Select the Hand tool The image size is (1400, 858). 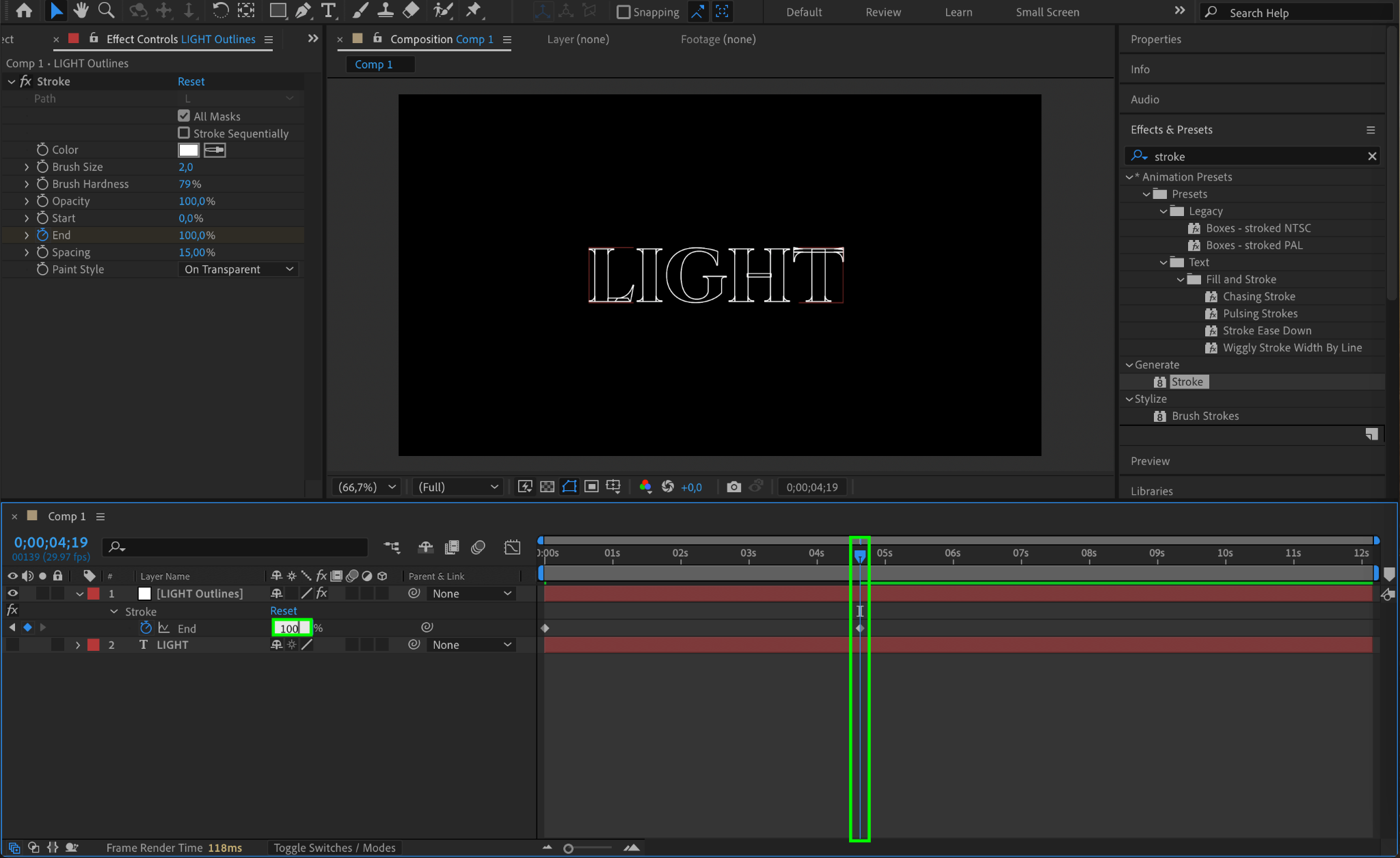(81, 10)
